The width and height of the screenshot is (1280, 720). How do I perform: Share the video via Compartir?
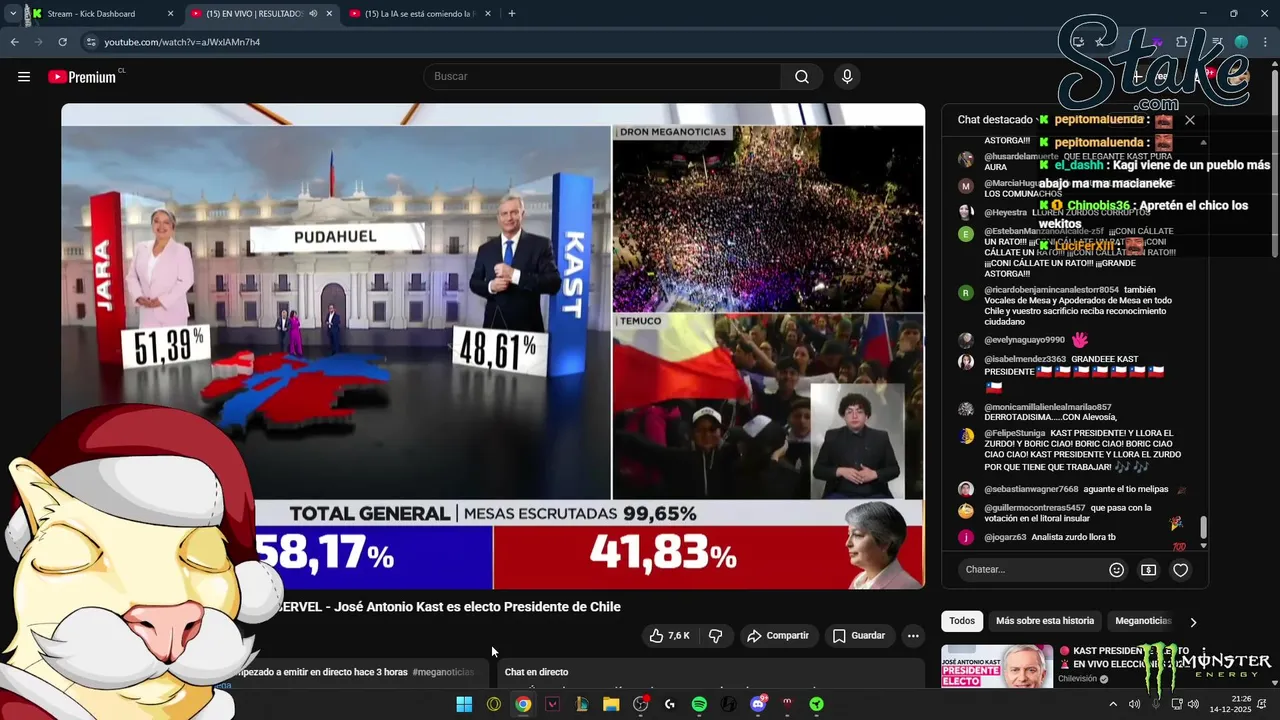(x=778, y=636)
